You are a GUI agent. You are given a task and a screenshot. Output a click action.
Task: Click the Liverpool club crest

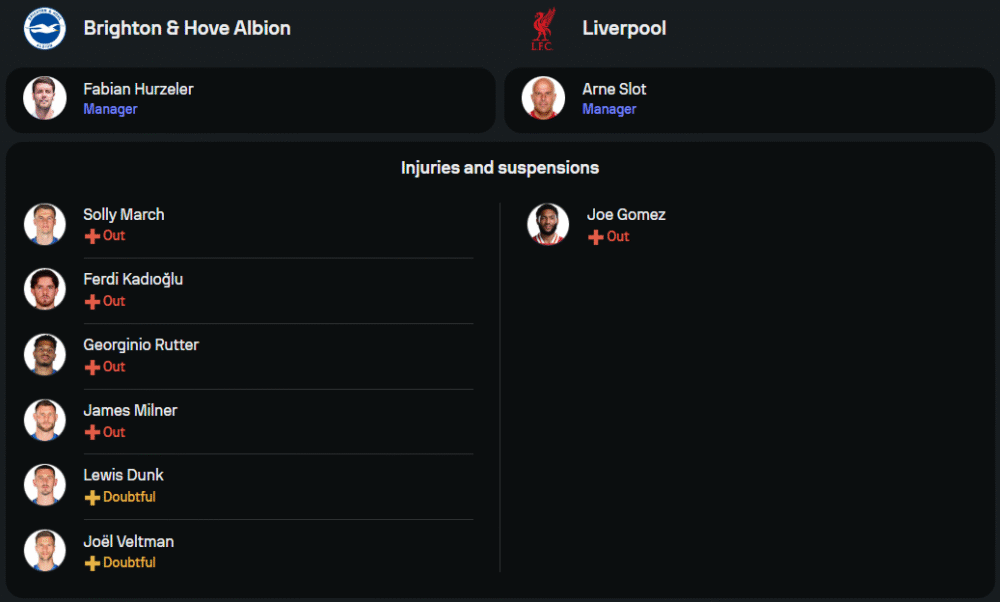[543, 29]
